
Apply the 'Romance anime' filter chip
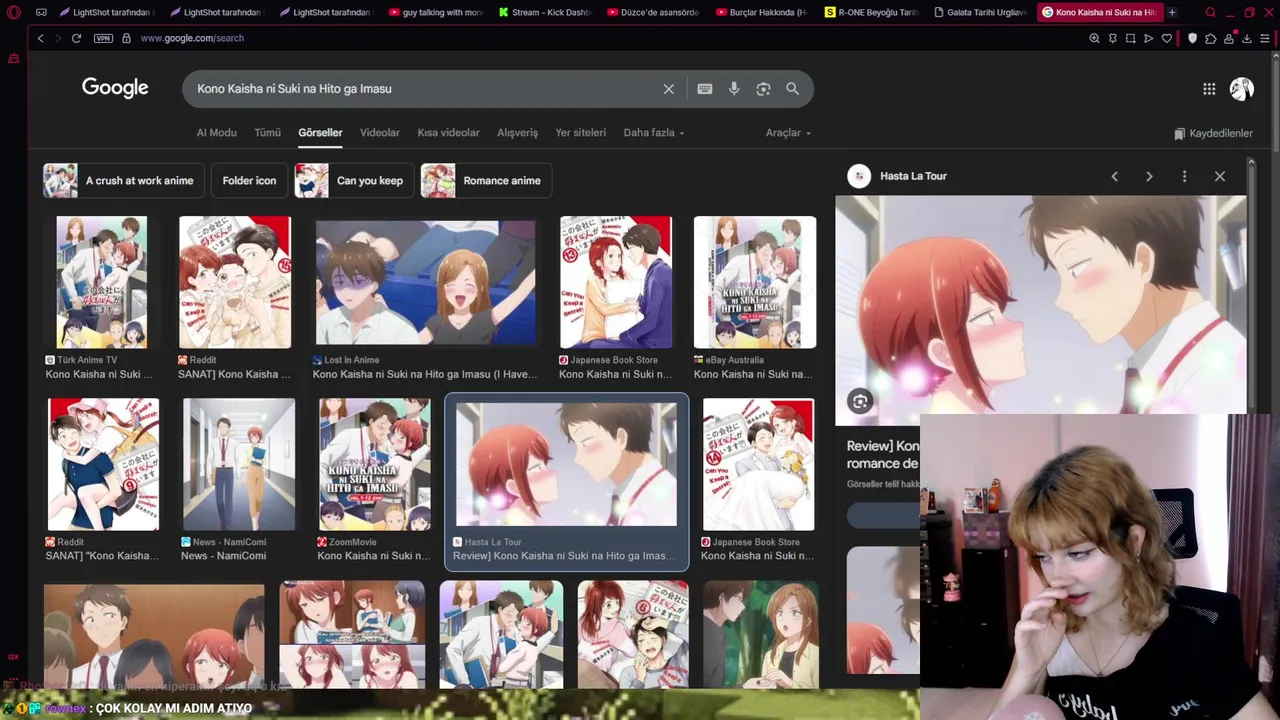click(487, 181)
